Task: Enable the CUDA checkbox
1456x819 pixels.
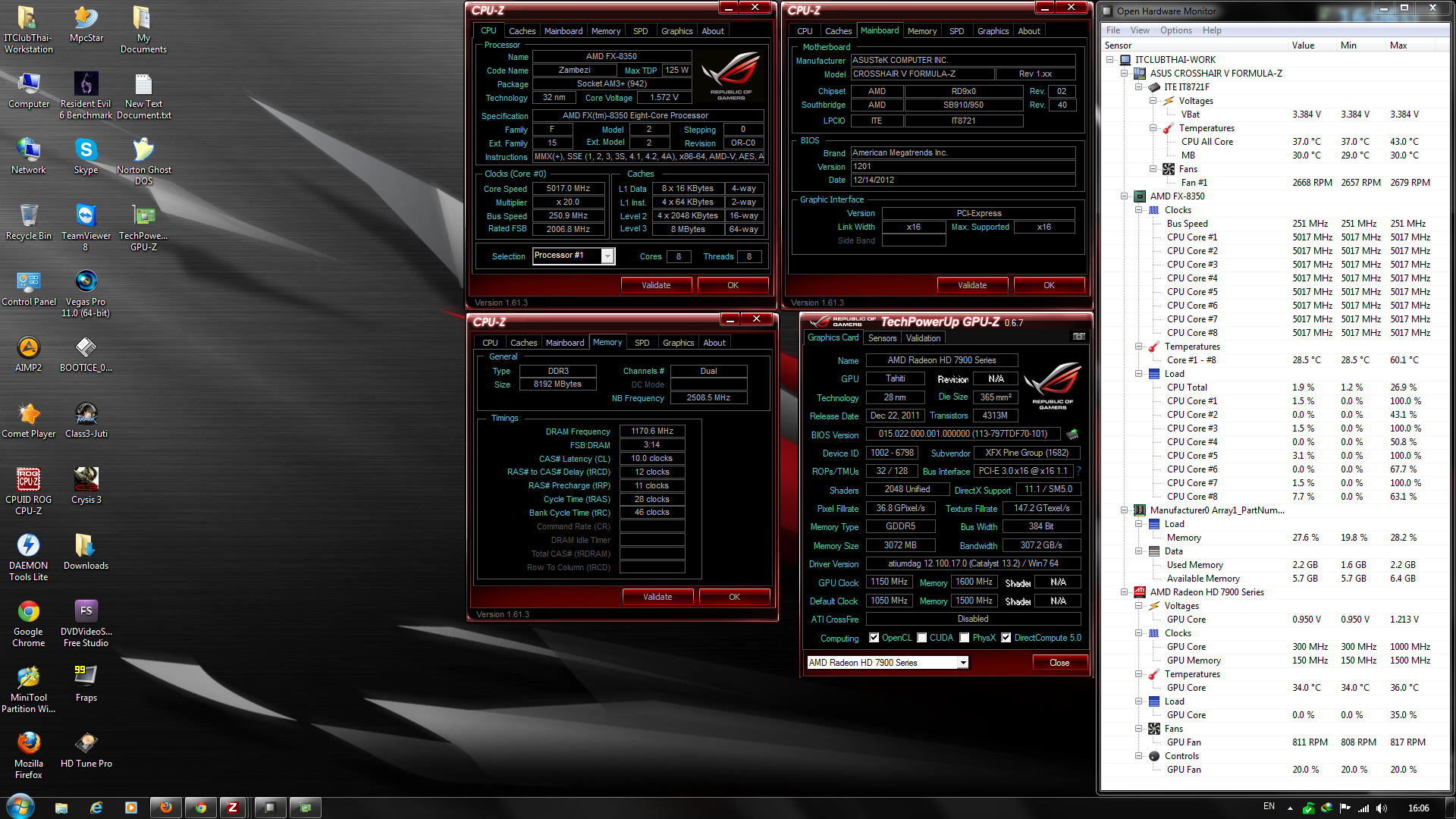Action: (x=922, y=638)
